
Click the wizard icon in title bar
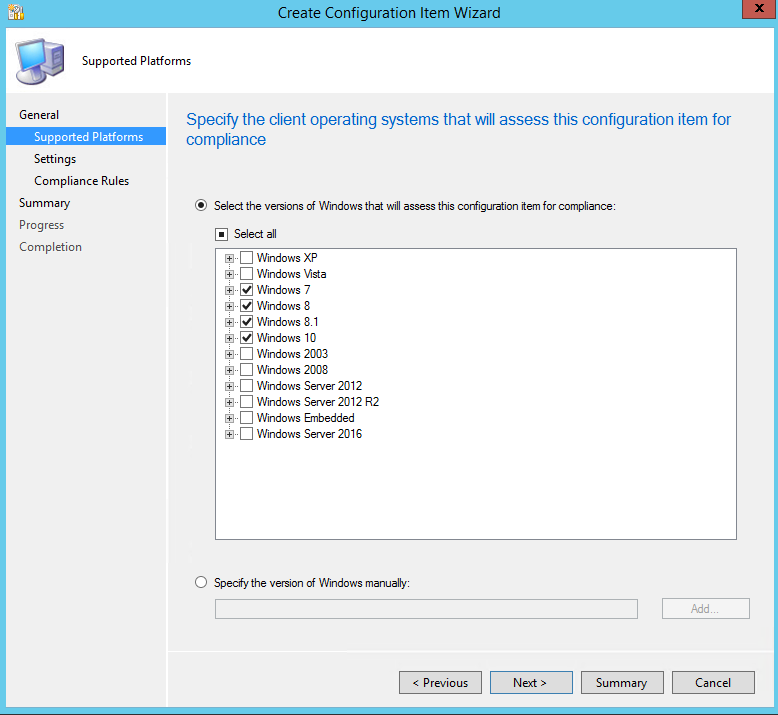(x=15, y=13)
